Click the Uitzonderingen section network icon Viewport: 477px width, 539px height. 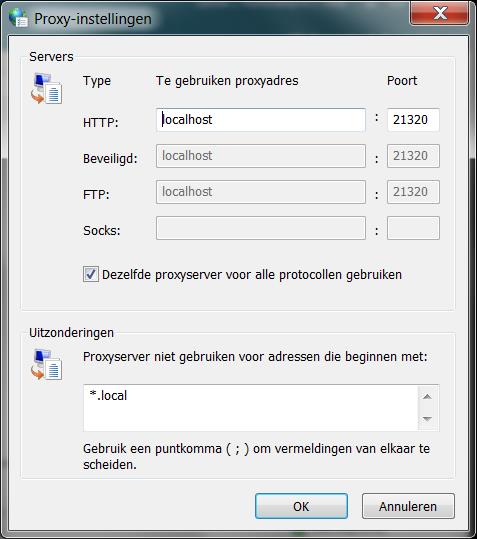click(x=46, y=364)
